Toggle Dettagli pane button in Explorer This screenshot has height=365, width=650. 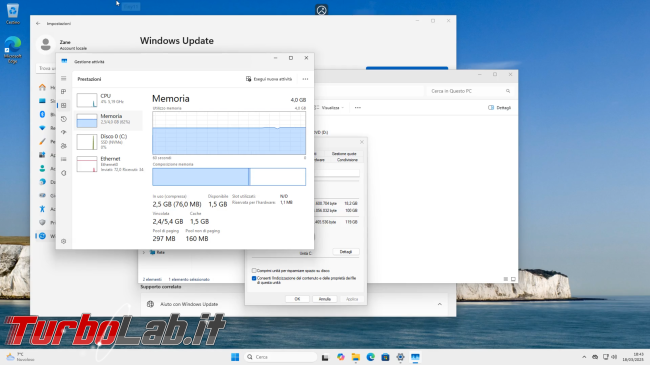(500, 107)
